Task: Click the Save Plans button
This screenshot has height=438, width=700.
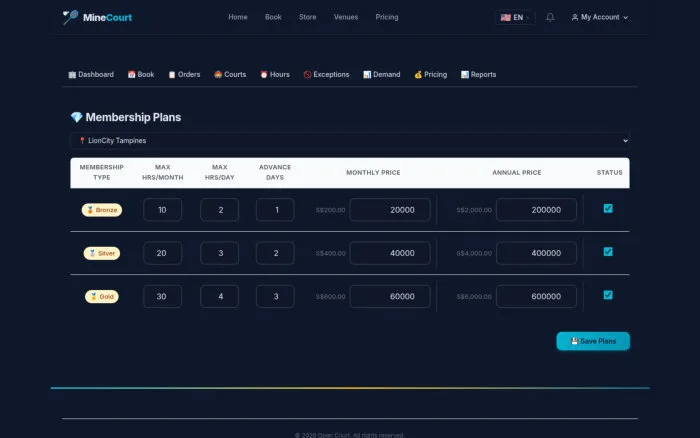Action: [x=593, y=341]
